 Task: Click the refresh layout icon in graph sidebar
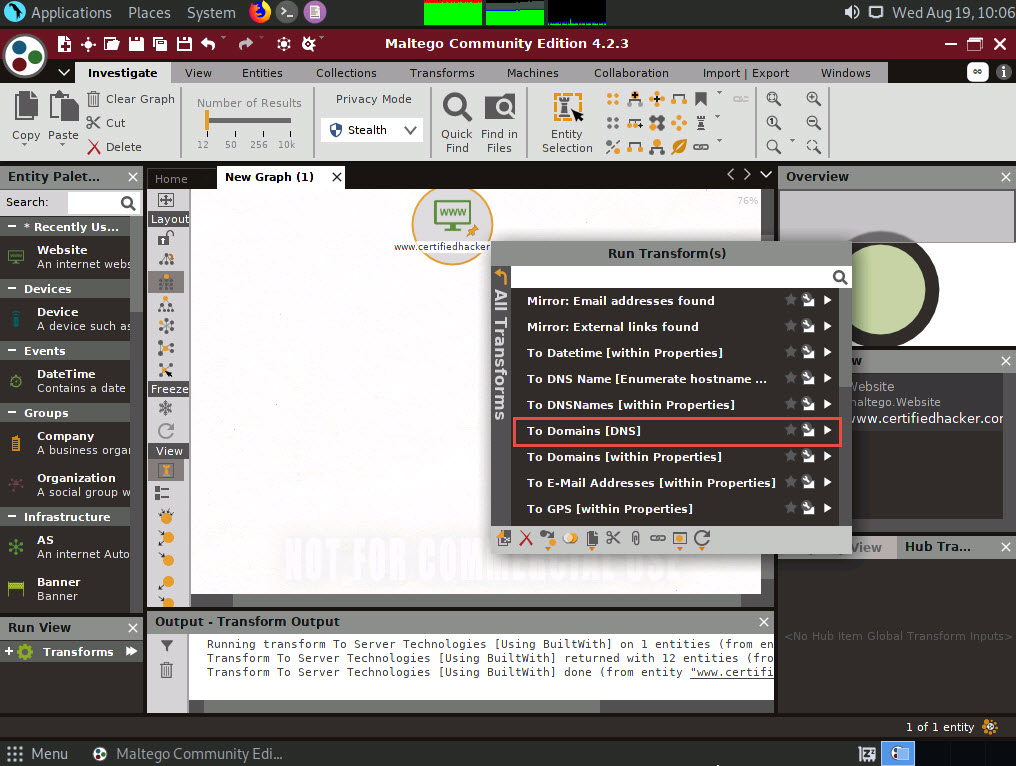coord(166,431)
